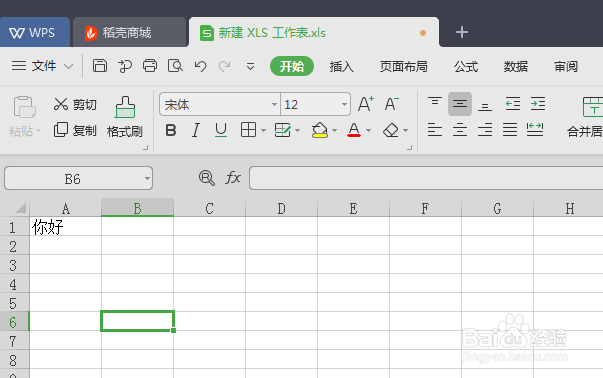Click the Print icon
603x378 pixels.
coord(150,66)
